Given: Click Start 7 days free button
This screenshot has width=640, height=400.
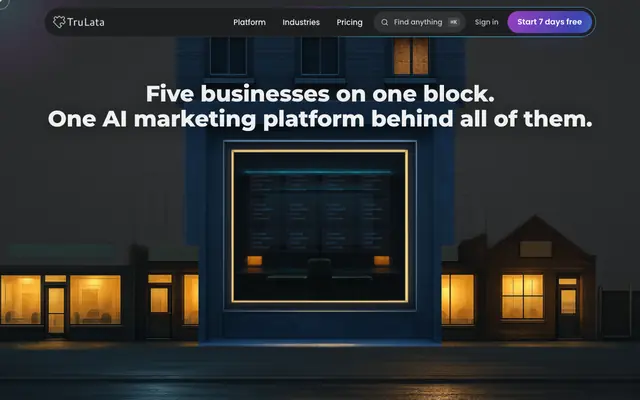Looking at the screenshot, I should coord(549,22).
